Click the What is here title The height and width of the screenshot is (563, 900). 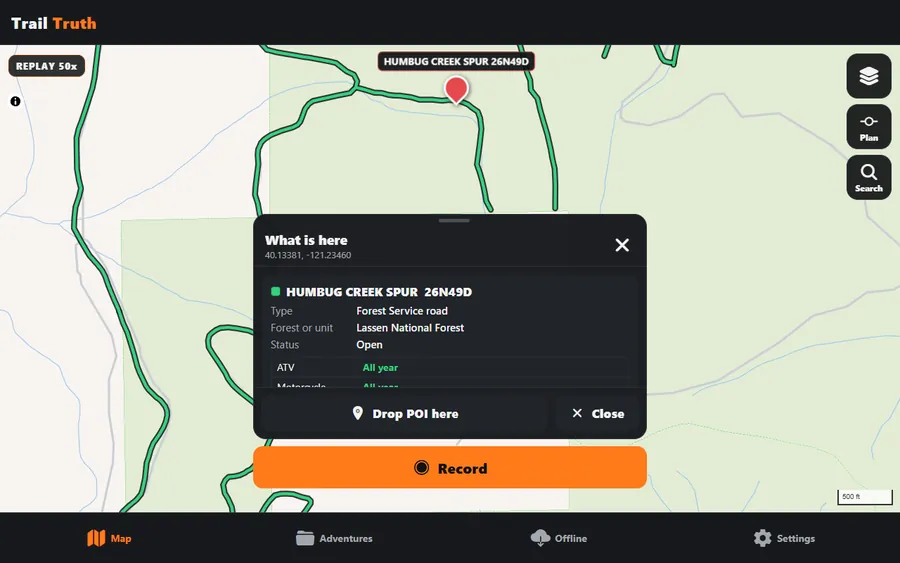[306, 240]
